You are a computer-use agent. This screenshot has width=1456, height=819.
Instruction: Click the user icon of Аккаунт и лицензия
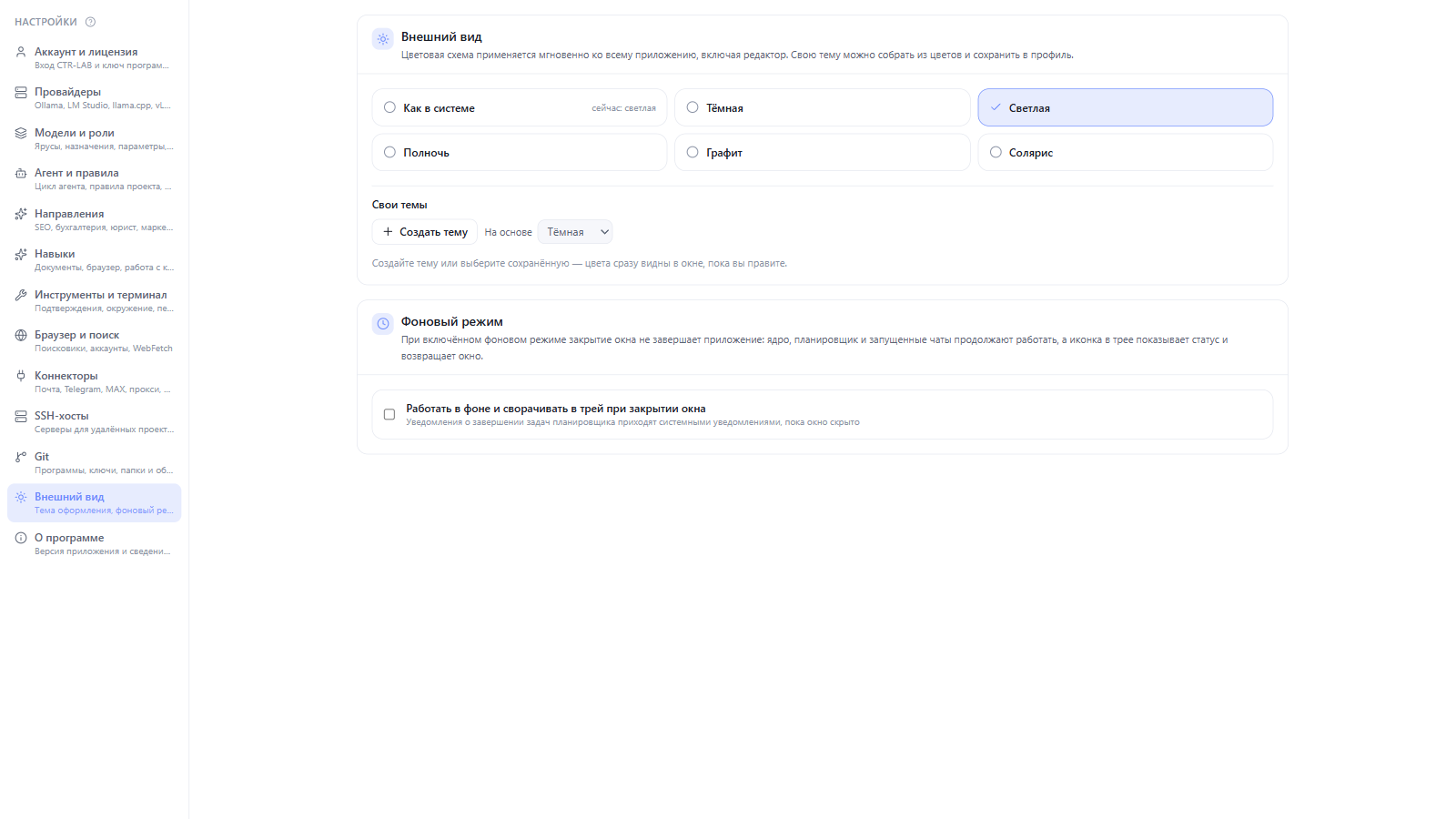tap(21, 52)
